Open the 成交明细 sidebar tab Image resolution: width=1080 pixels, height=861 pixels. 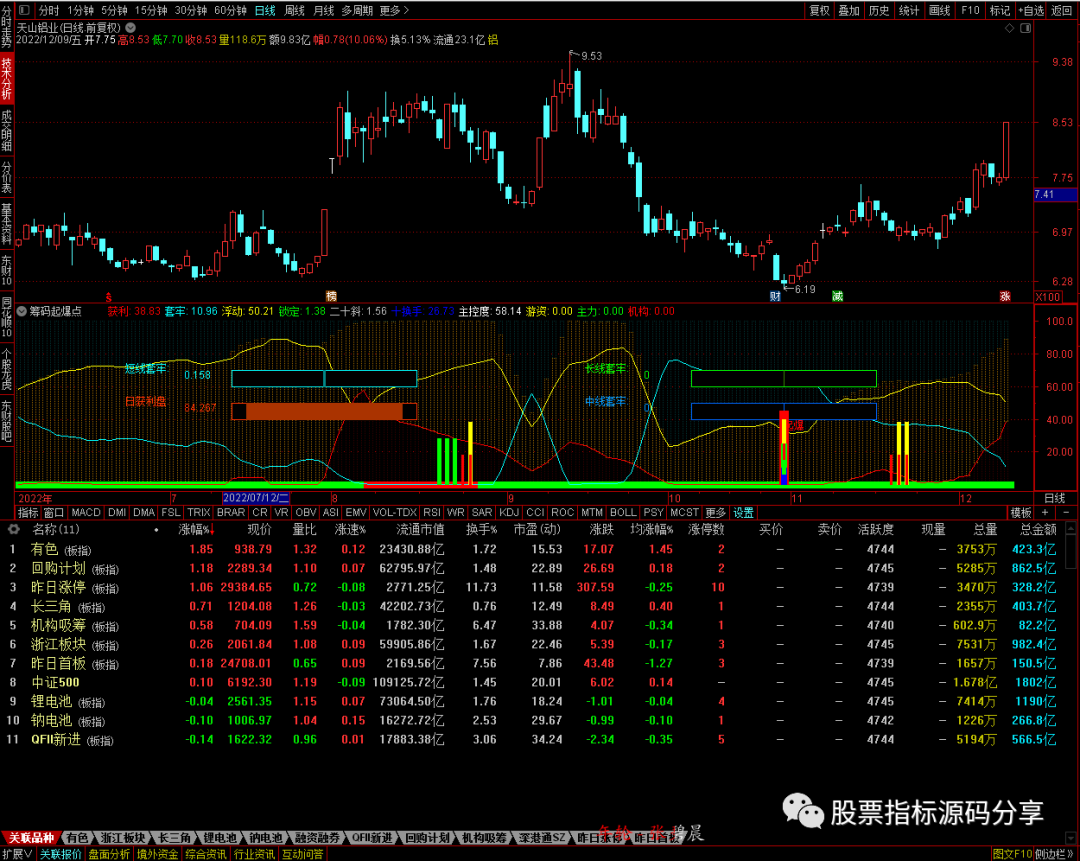[x=6, y=129]
